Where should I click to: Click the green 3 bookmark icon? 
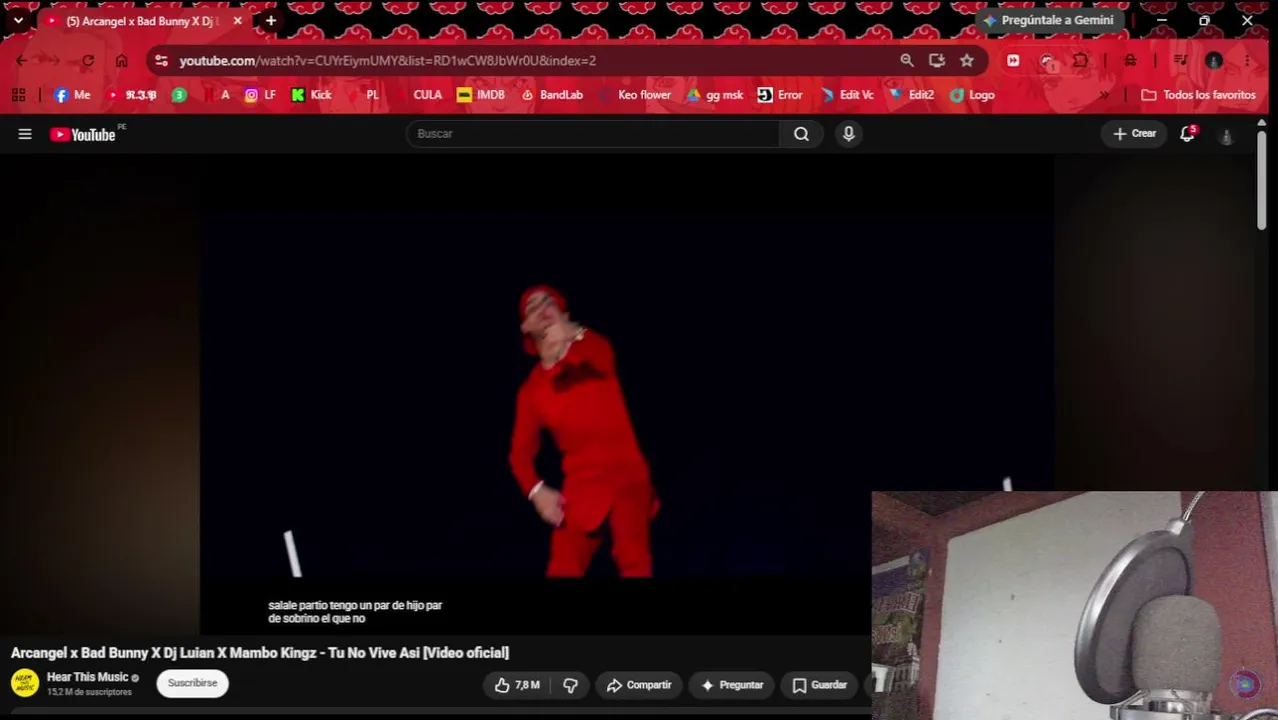coord(179,95)
